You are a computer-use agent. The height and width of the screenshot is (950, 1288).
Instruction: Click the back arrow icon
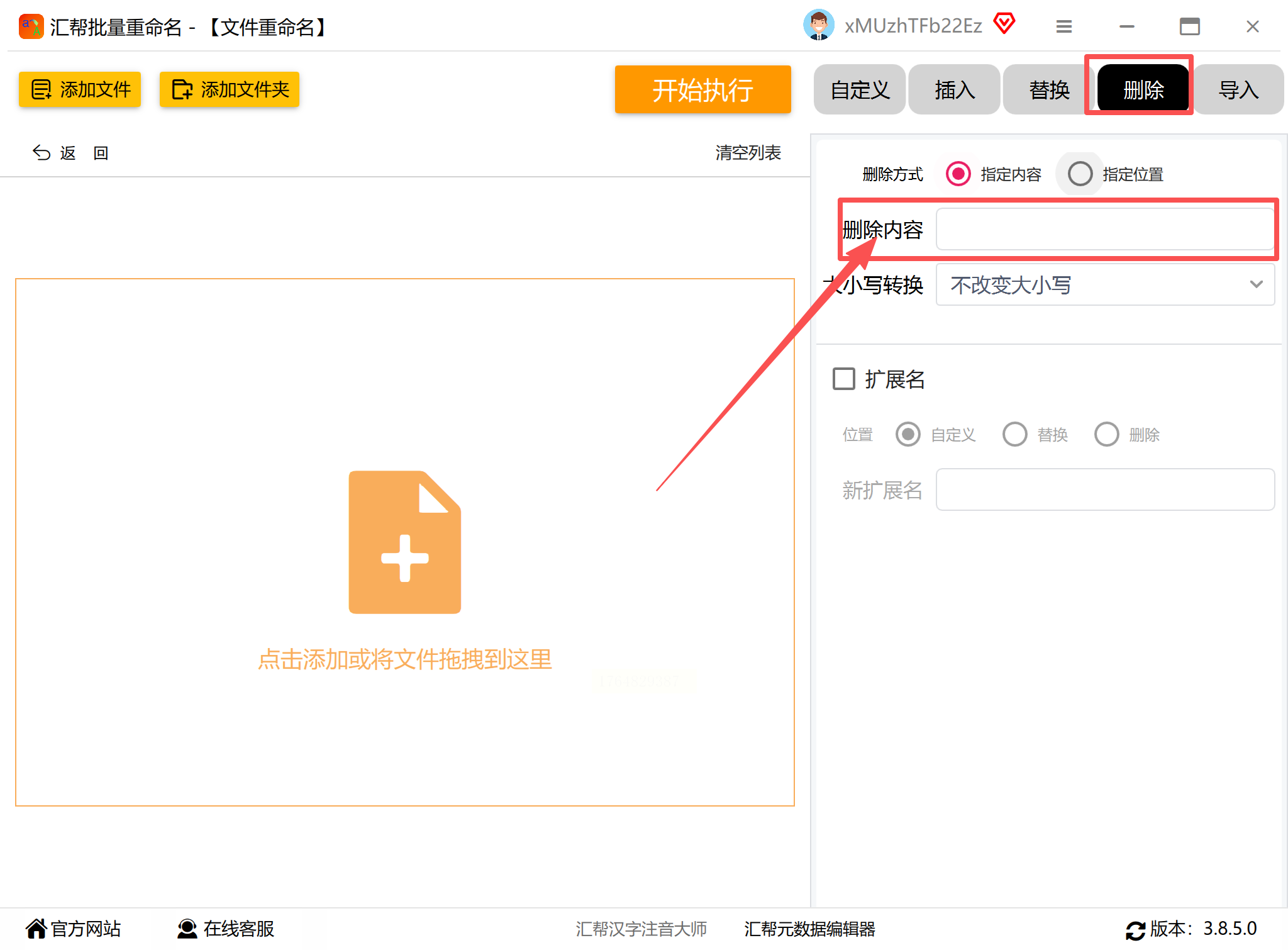pyautogui.click(x=42, y=153)
